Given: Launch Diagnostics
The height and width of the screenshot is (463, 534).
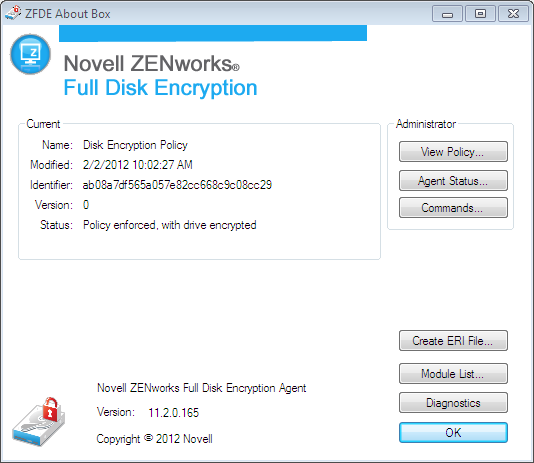Looking at the screenshot, I should [453, 403].
